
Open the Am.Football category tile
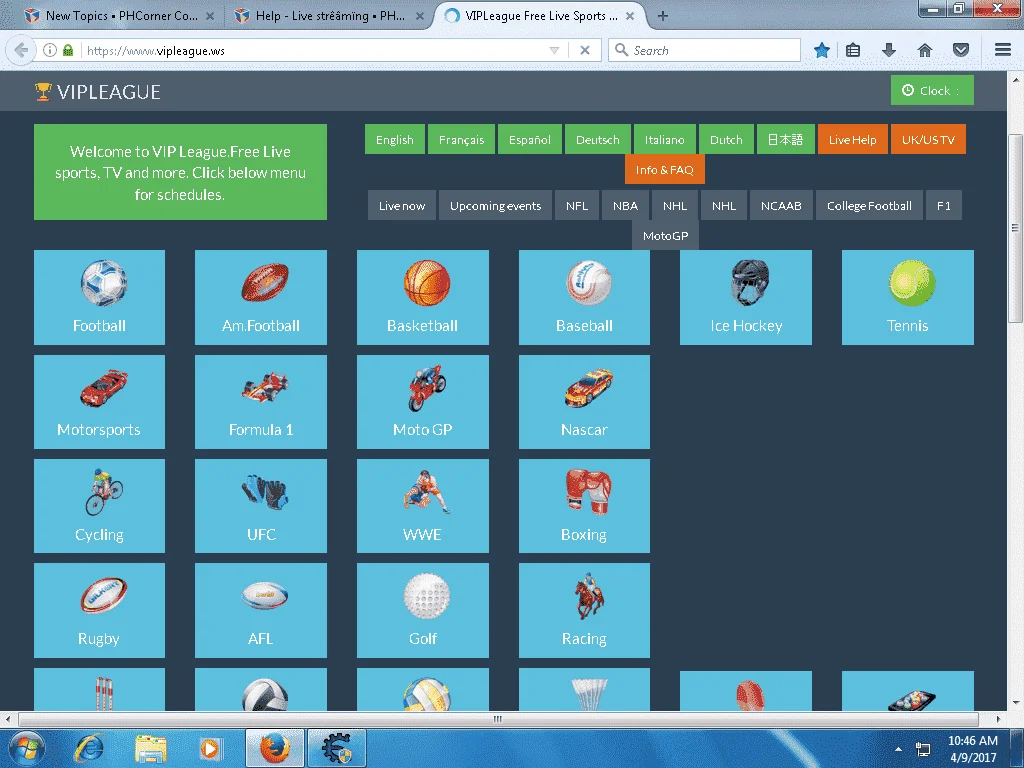click(261, 297)
